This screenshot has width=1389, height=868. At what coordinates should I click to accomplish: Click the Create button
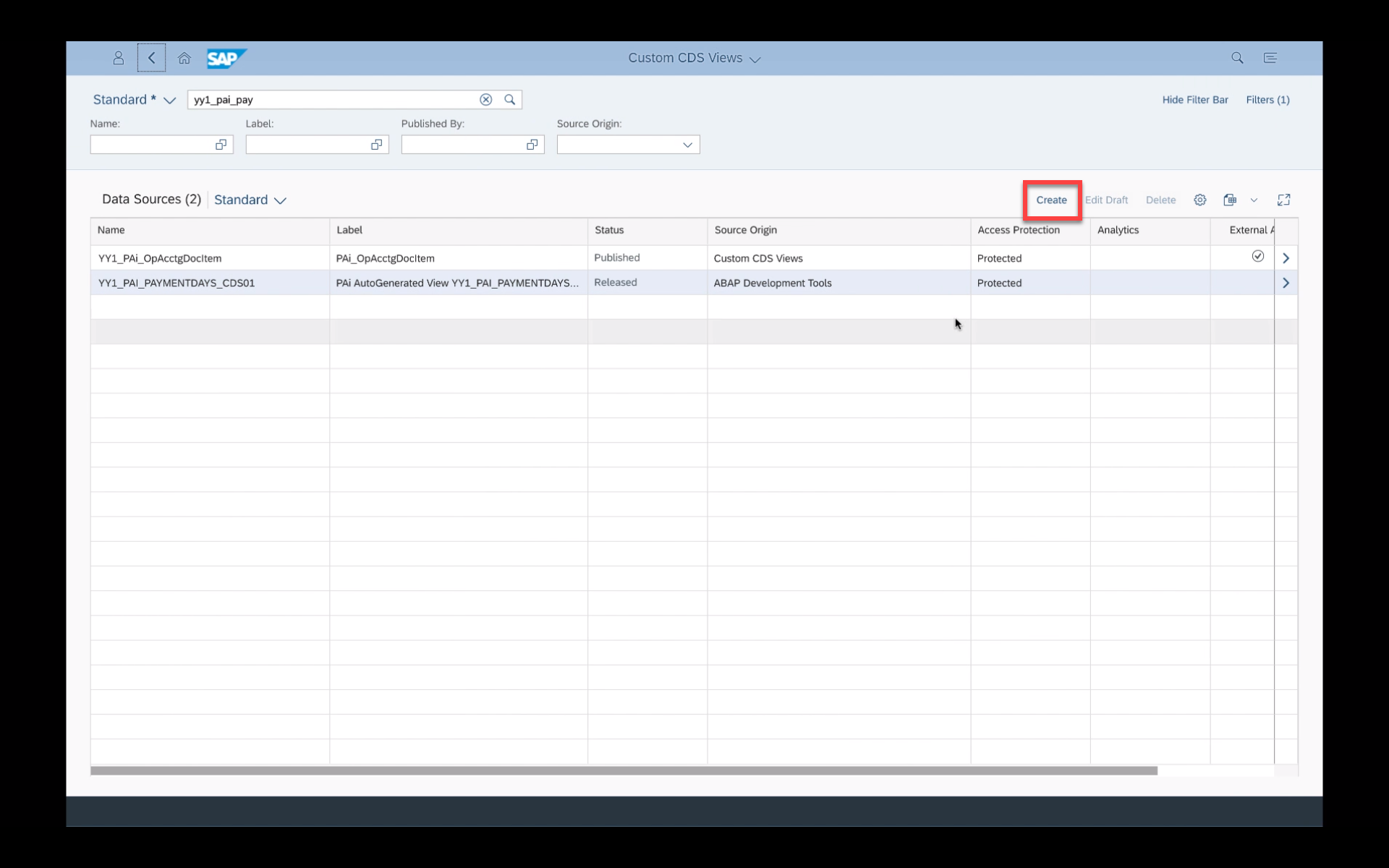click(x=1051, y=200)
